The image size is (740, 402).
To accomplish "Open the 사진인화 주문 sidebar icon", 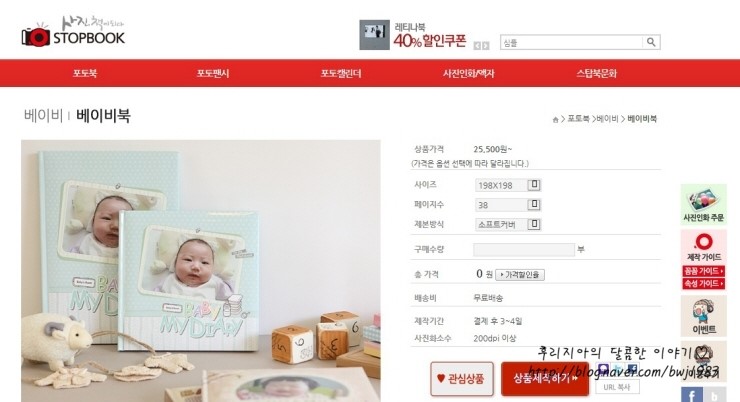I will point(703,204).
